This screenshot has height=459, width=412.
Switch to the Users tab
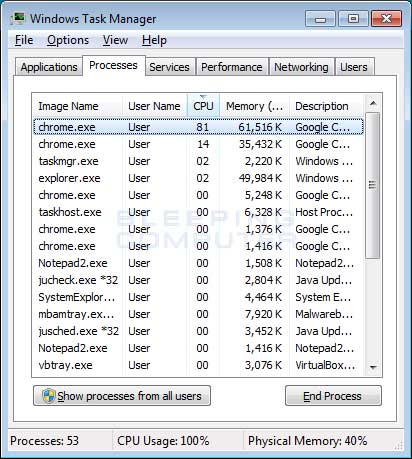tap(354, 67)
